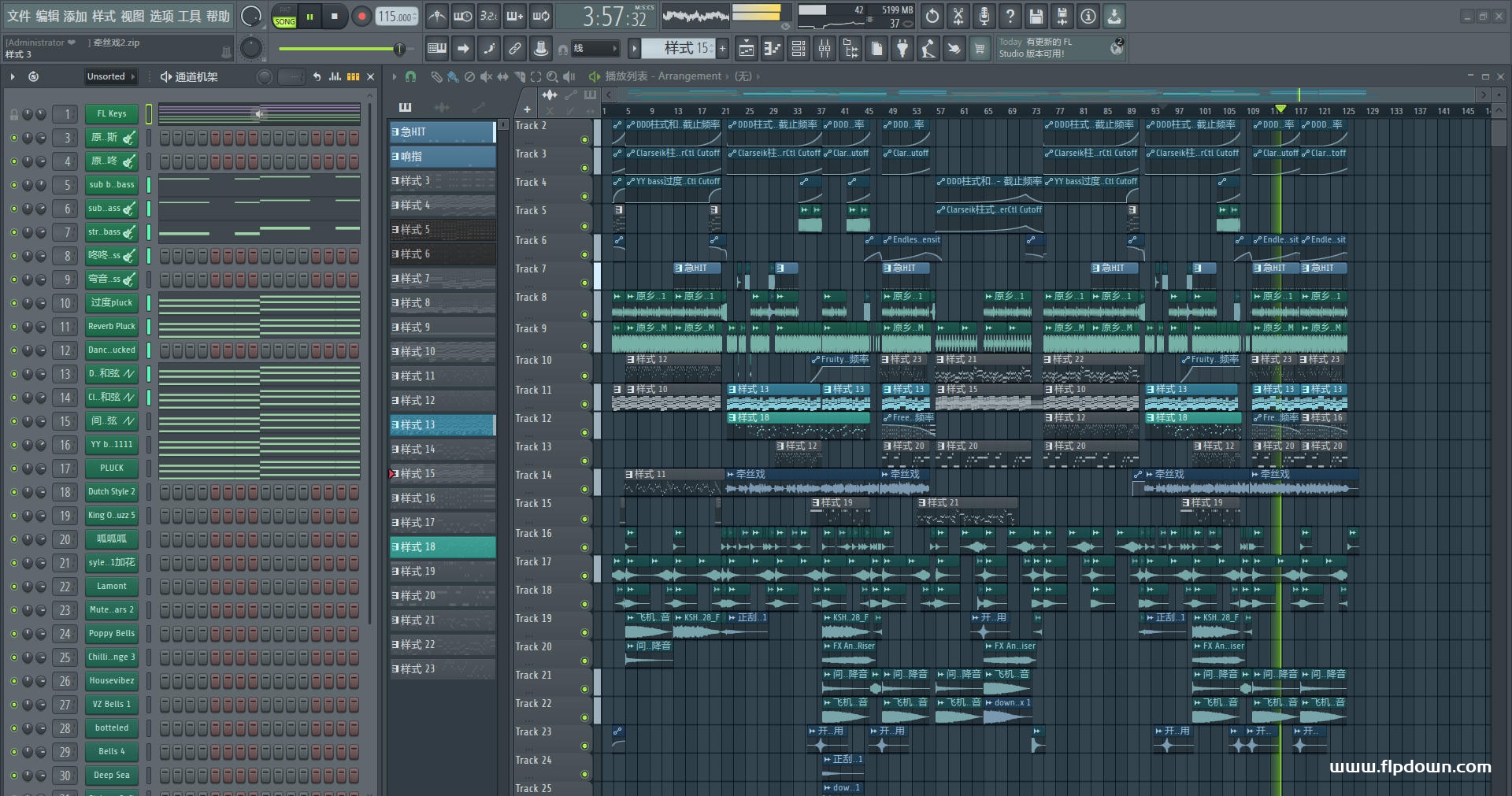Mute Track 7 using its green light
The width and height of the screenshot is (1512, 796).
coord(584,283)
